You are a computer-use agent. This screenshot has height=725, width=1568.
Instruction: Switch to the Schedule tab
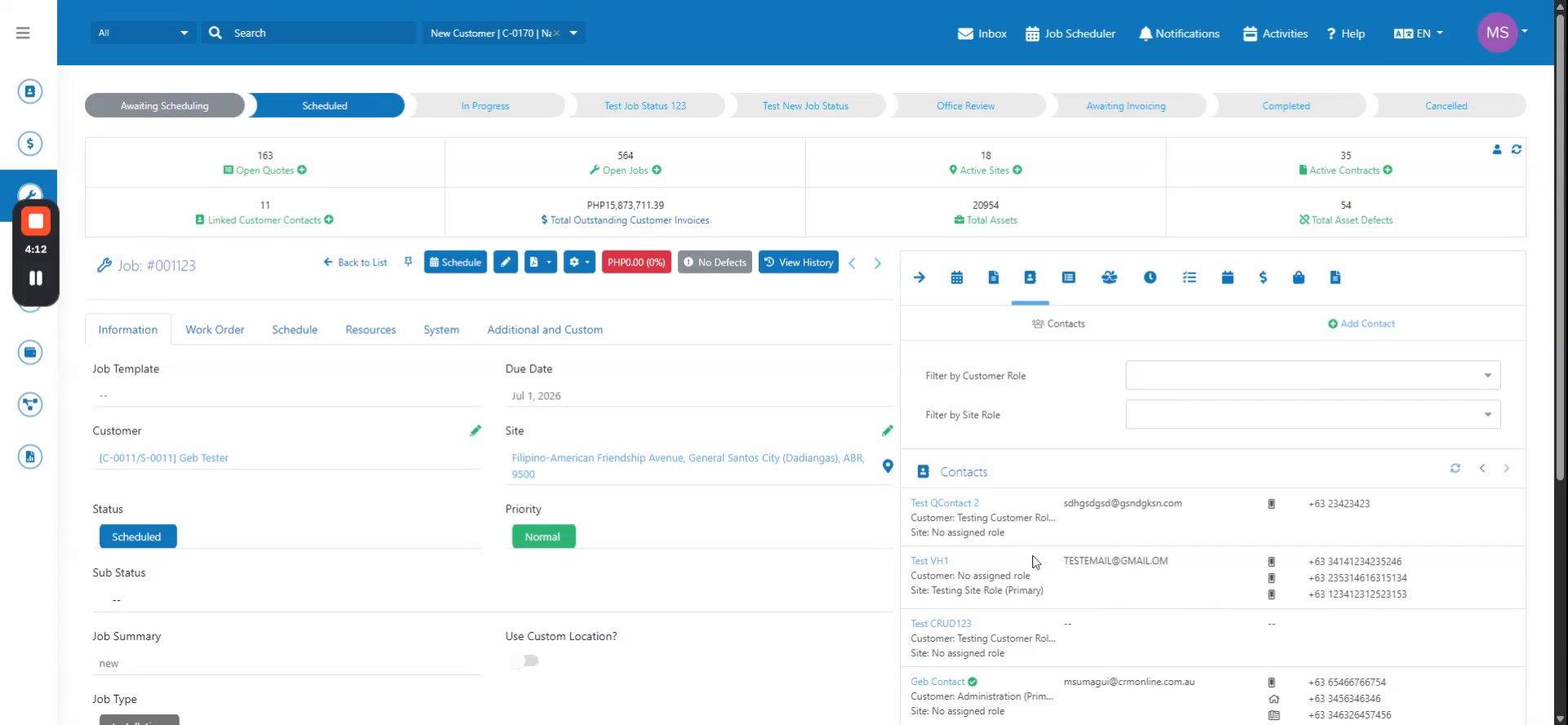295,330
